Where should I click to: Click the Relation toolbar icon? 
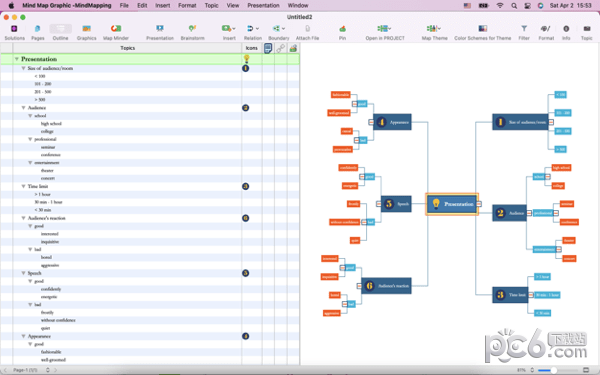(x=250, y=29)
